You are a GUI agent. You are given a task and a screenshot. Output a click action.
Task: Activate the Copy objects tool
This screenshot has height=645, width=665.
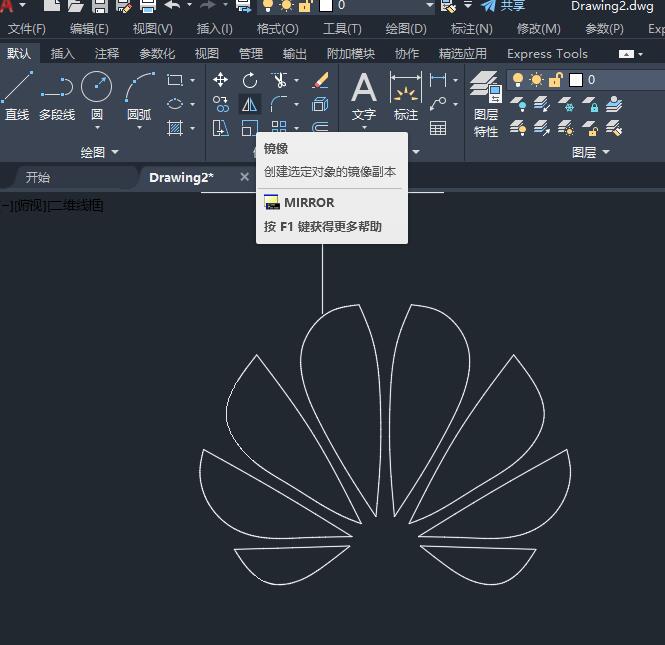tap(221, 104)
